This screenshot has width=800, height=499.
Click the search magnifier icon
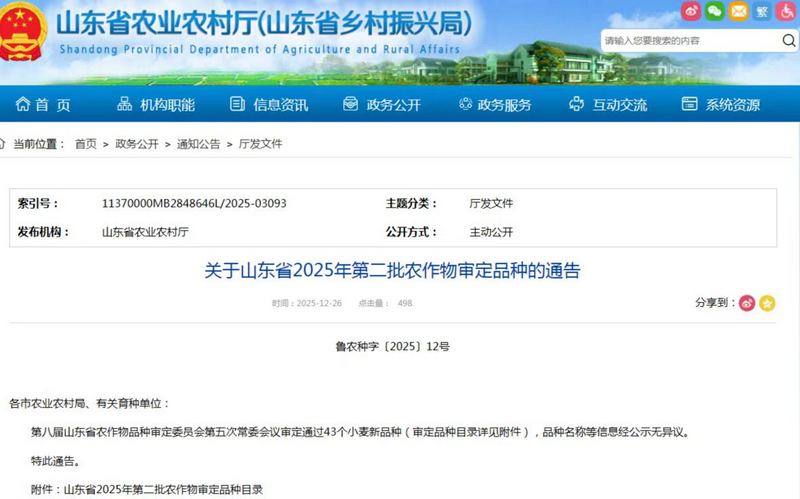coord(788,40)
